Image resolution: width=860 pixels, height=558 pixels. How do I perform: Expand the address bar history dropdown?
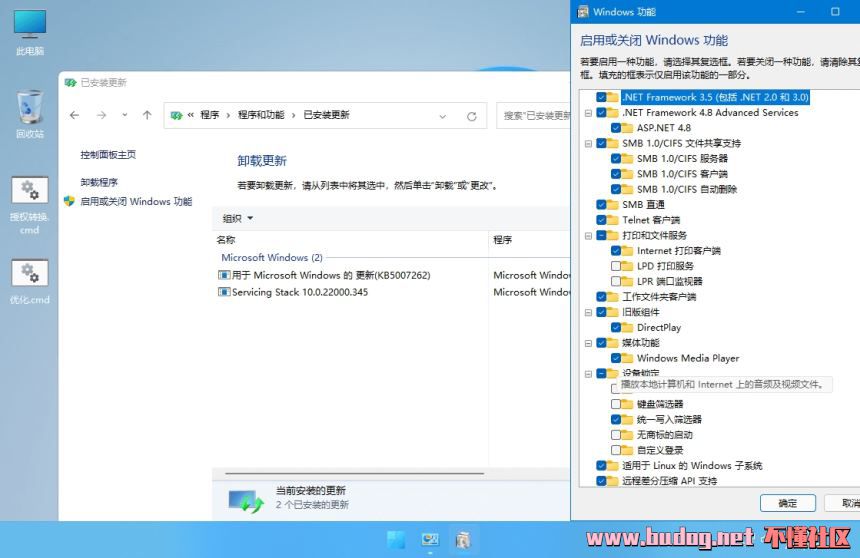[443, 116]
